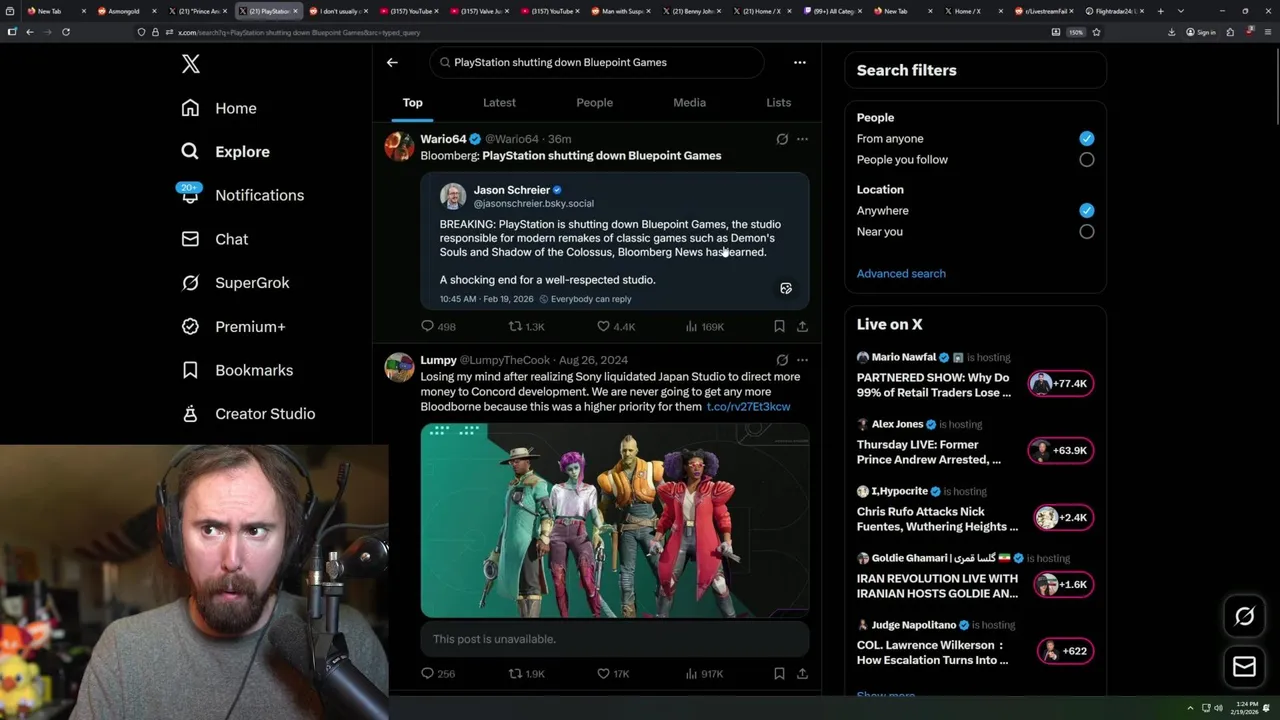Share the LumpyTheCook post

coord(802,674)
